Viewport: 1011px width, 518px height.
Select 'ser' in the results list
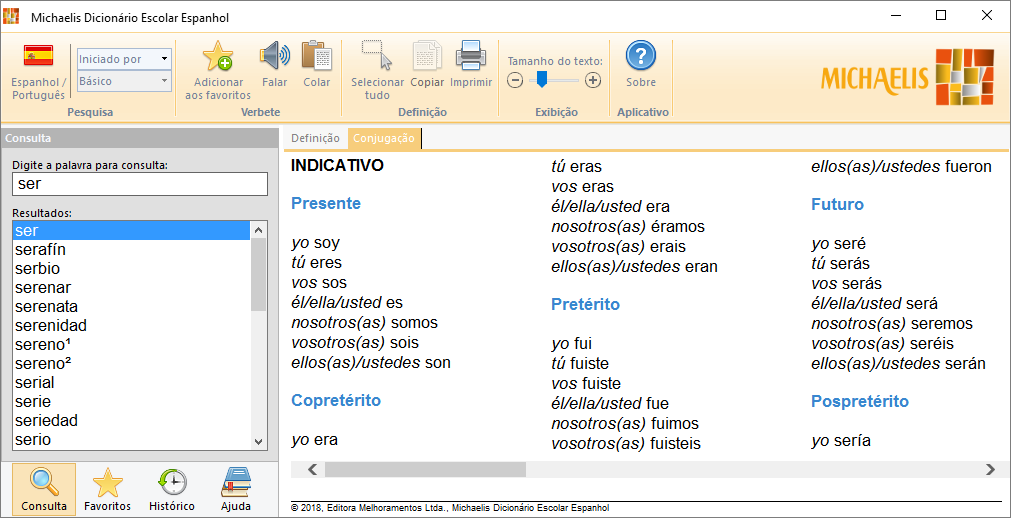coord(131,230)
